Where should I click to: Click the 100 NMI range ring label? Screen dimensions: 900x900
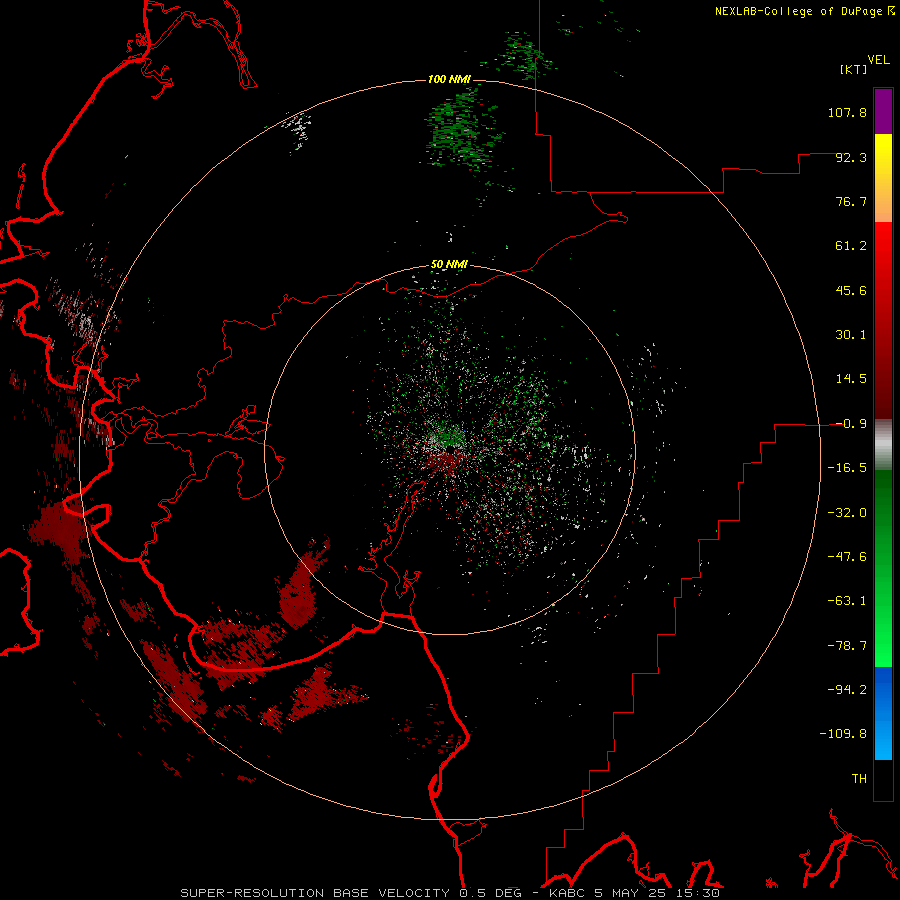coord(449,79)
